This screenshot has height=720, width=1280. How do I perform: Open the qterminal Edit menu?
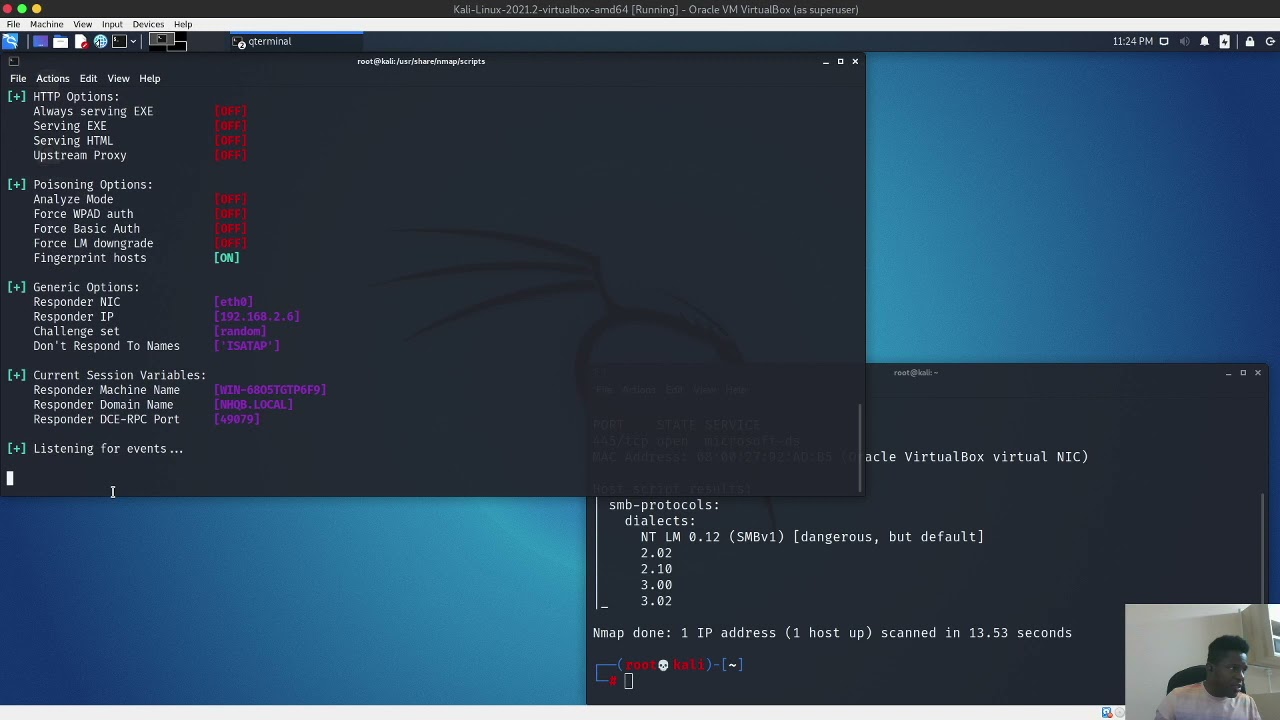point(88,78)
